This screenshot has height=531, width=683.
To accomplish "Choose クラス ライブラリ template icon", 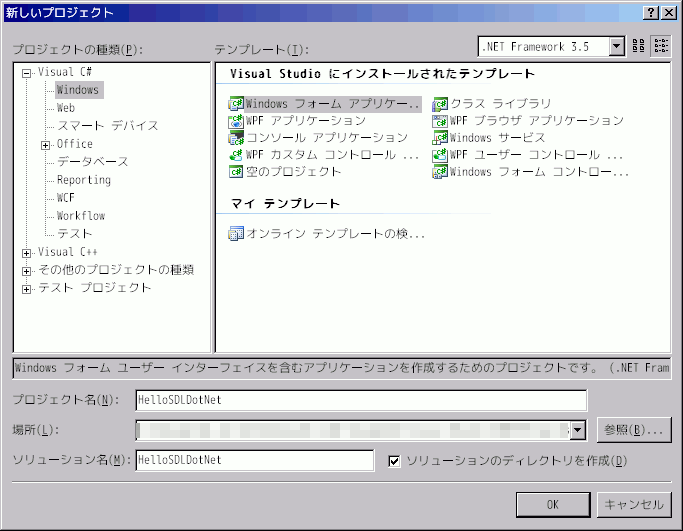I will pos(440,104).
